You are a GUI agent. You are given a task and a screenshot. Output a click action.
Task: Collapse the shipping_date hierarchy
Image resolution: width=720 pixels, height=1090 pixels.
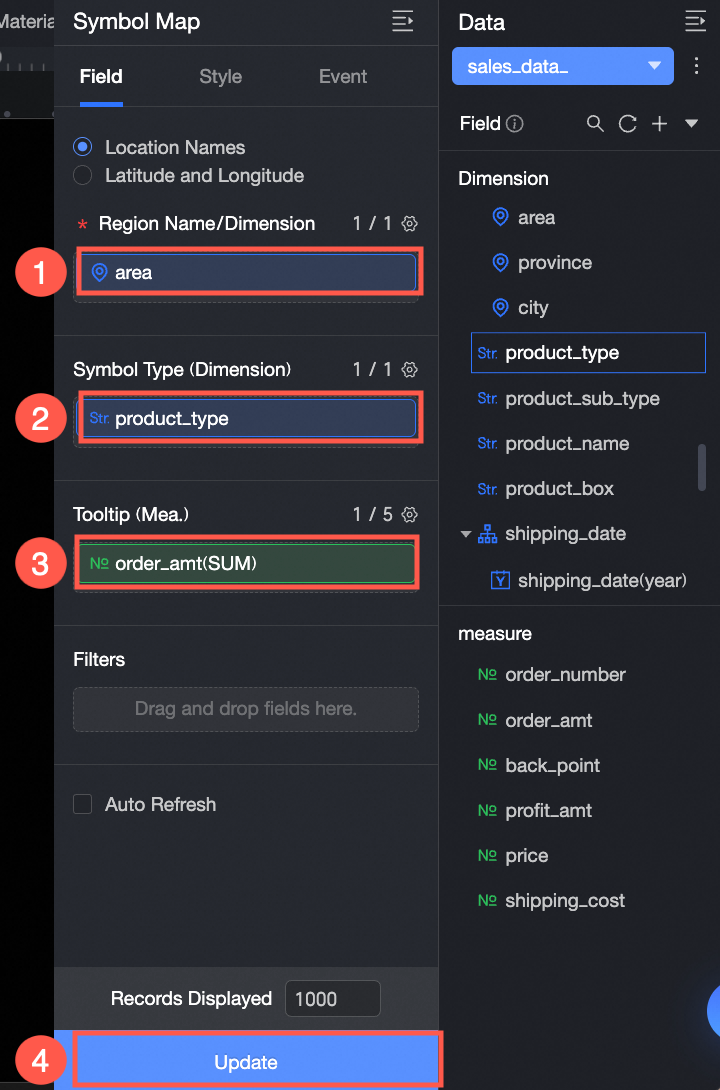pyautogui.click(x=466, y=534)
